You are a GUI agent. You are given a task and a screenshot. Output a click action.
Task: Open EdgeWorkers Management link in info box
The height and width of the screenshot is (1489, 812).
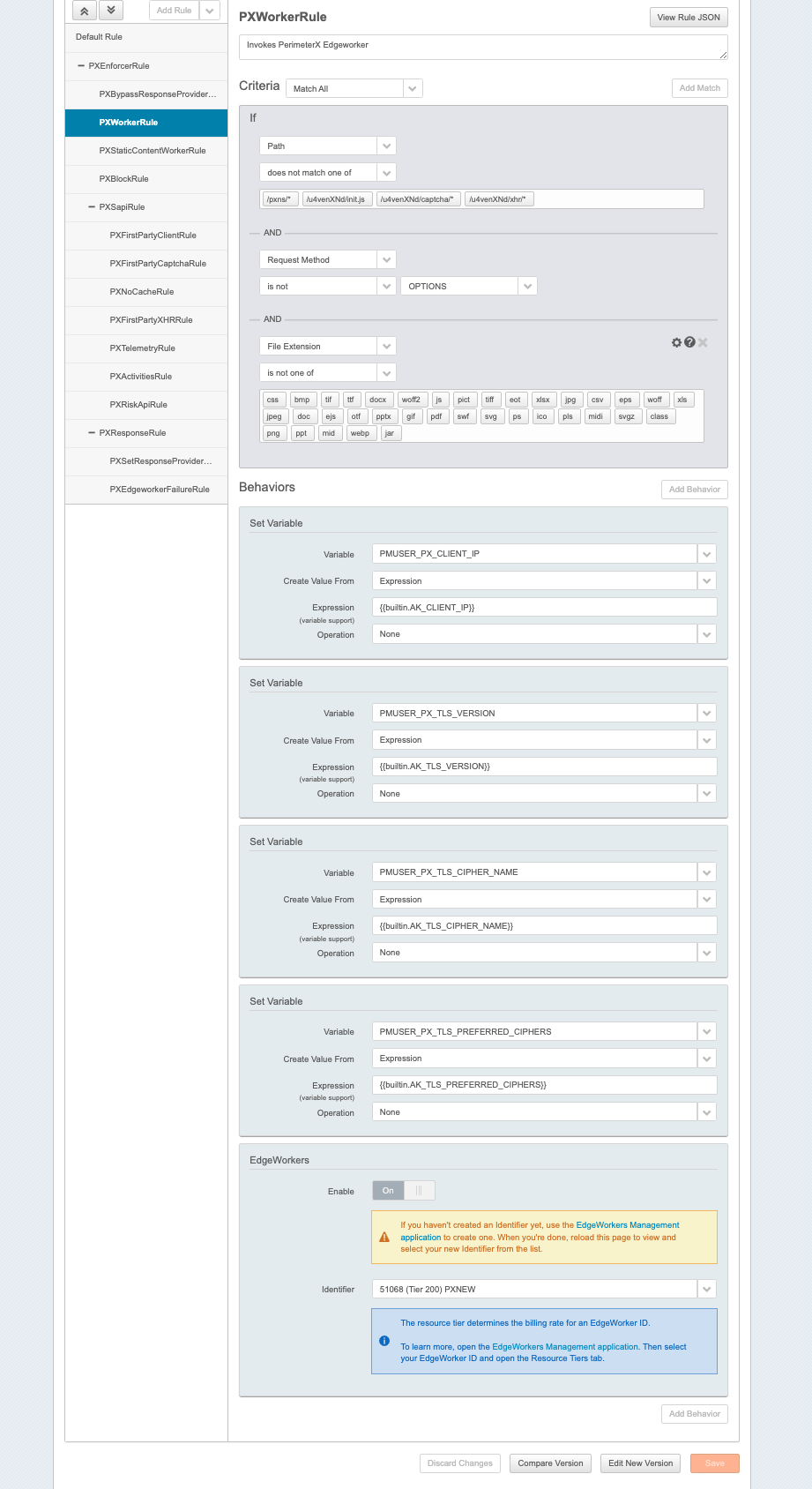[565, 1347]
